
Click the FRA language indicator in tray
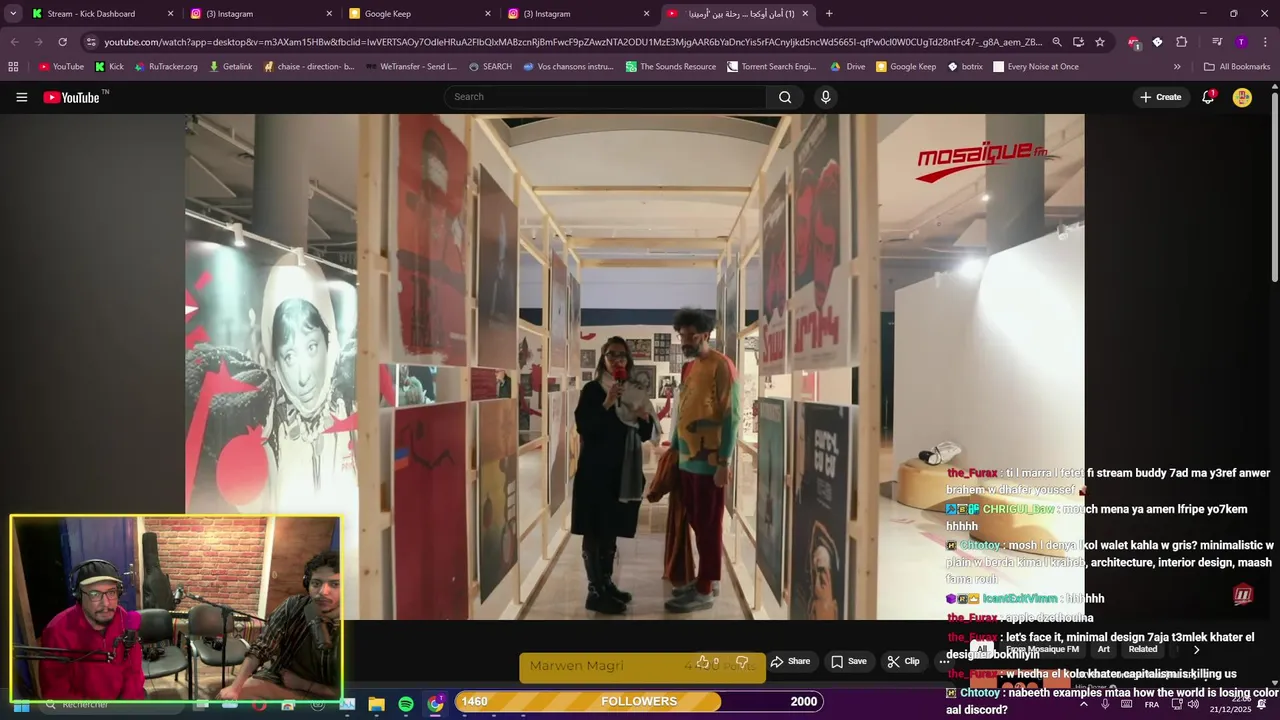point(1152,705)
